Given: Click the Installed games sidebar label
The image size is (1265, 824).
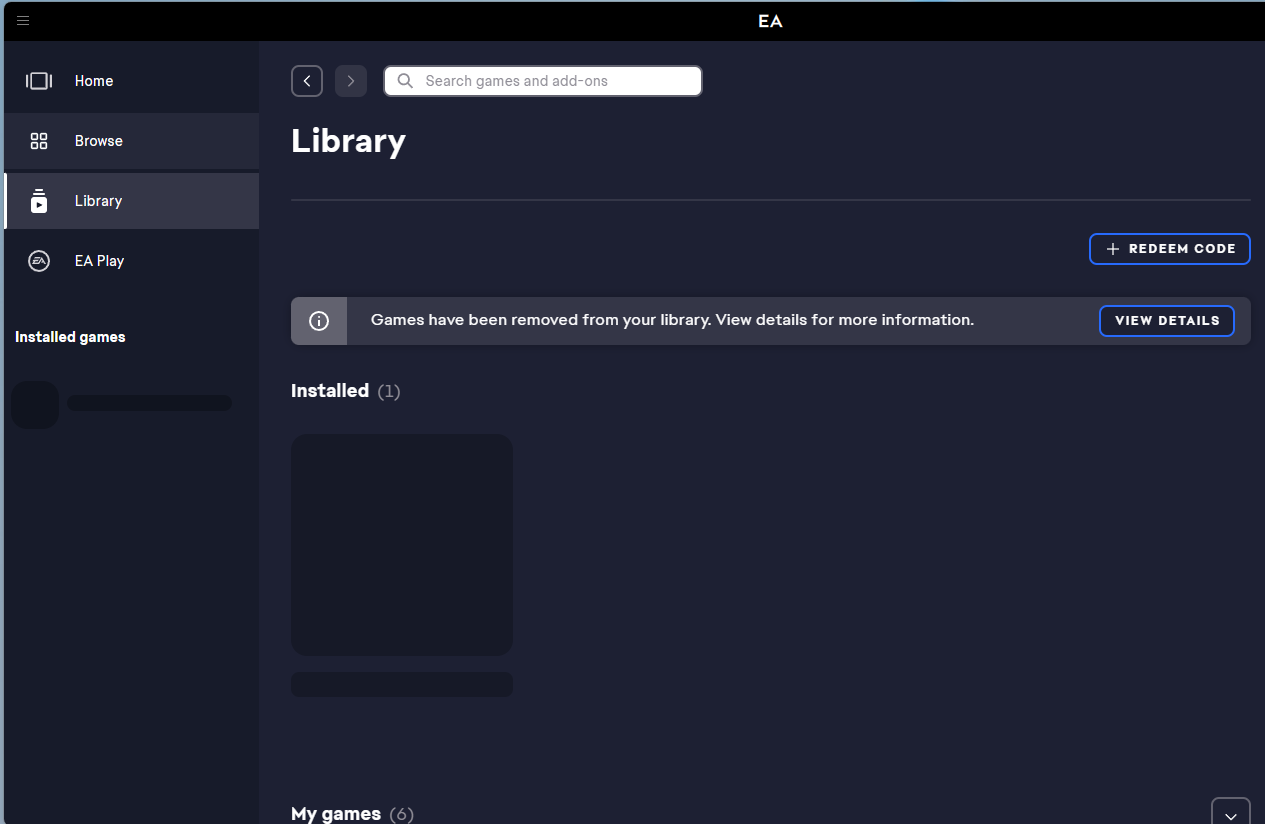Looking at the screenshot, I should 70,337.
